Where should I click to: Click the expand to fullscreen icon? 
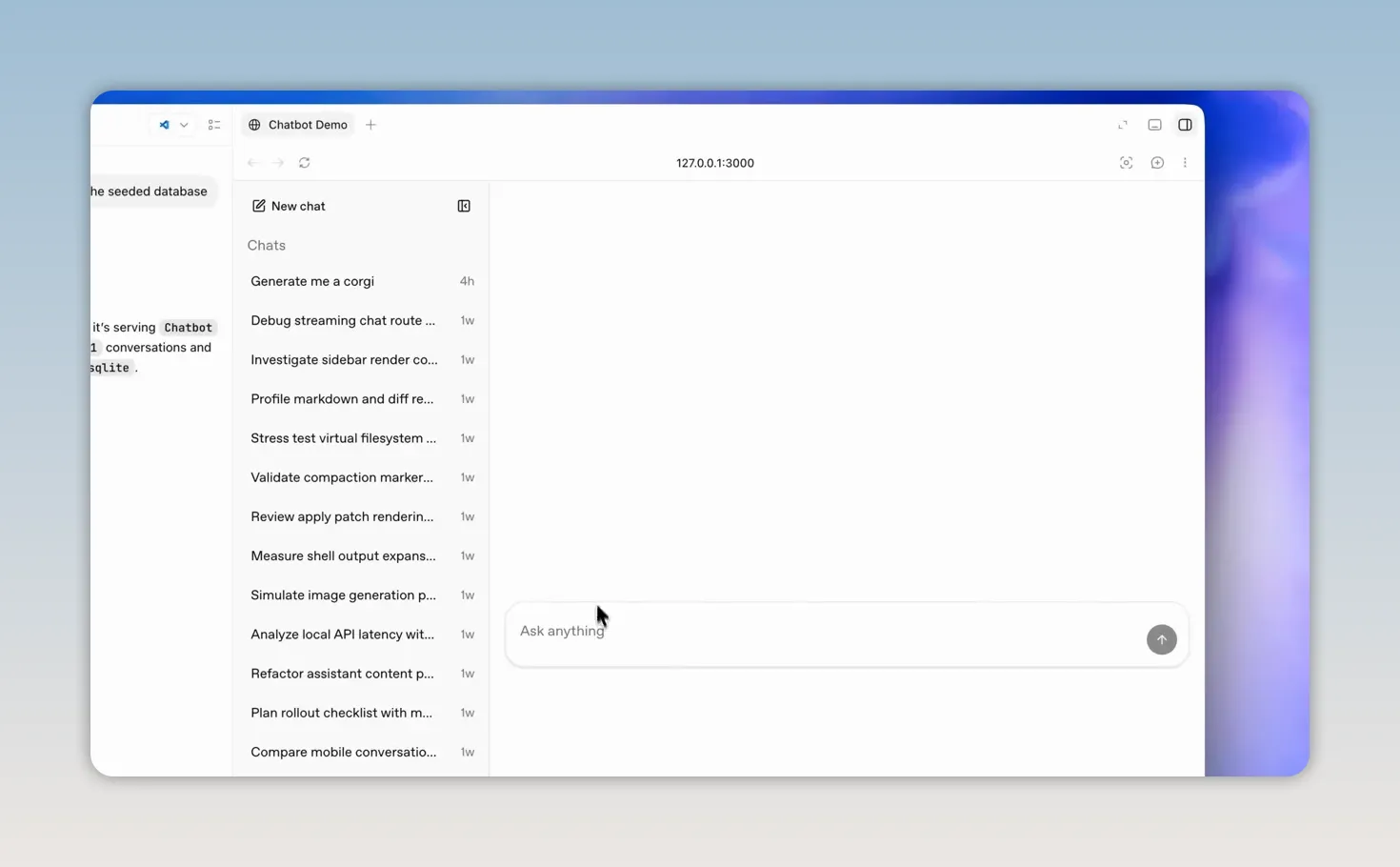[x=1123, y=125]
